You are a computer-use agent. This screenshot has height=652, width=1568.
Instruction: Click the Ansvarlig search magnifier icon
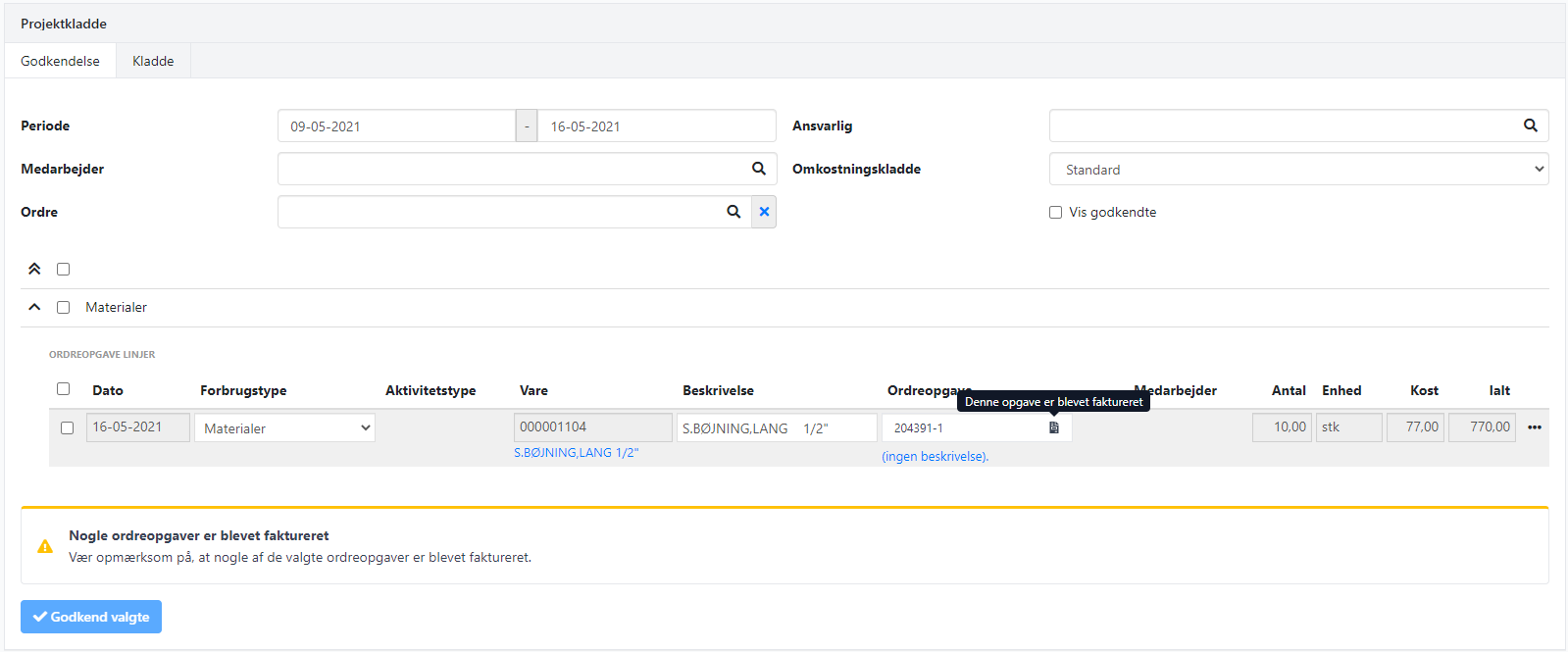click(x=1530, y=125)
